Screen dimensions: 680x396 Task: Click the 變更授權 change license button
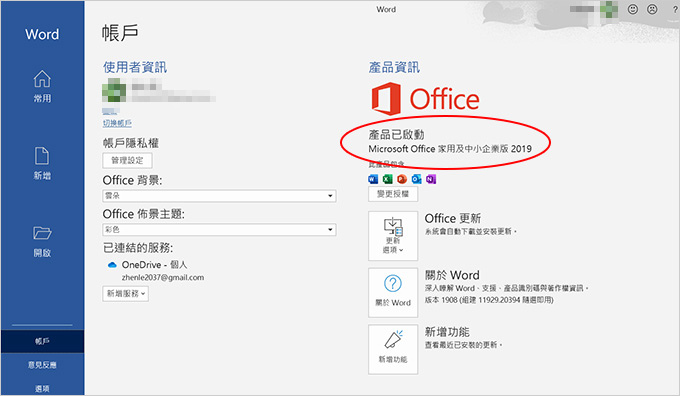pyautogui.click(x=393, y=194)
